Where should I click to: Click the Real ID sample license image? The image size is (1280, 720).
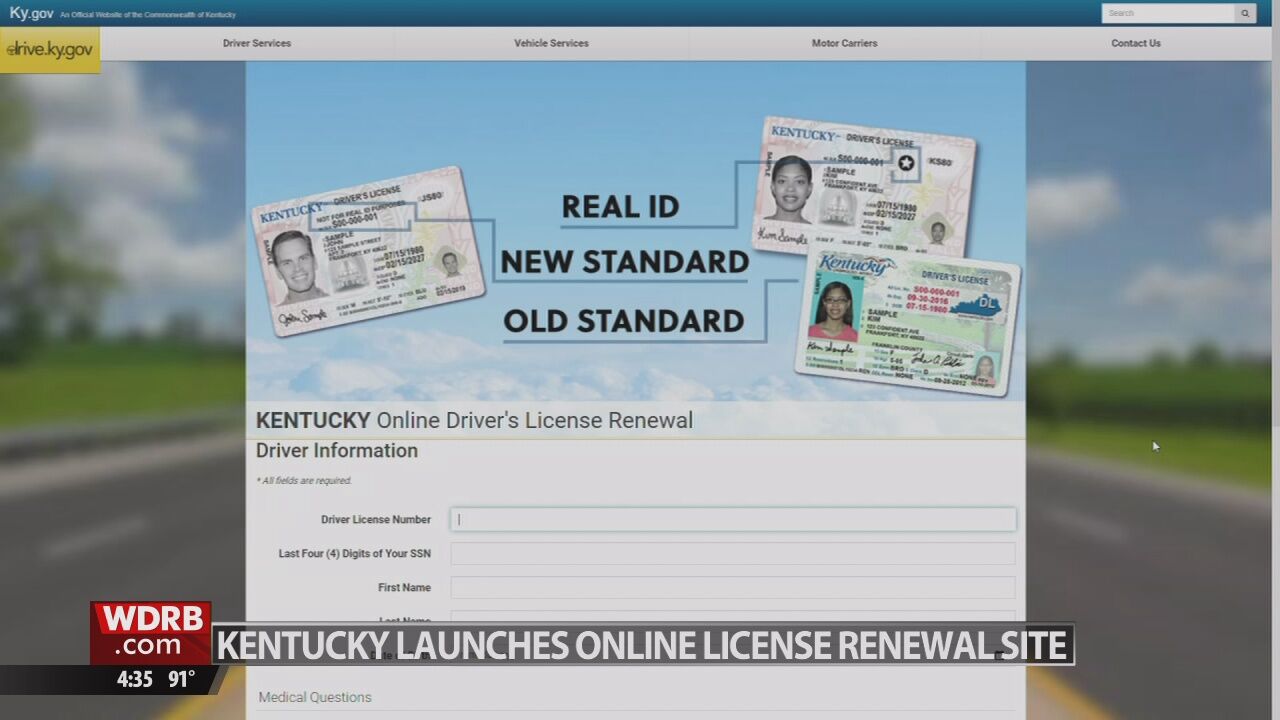point(864,187)
